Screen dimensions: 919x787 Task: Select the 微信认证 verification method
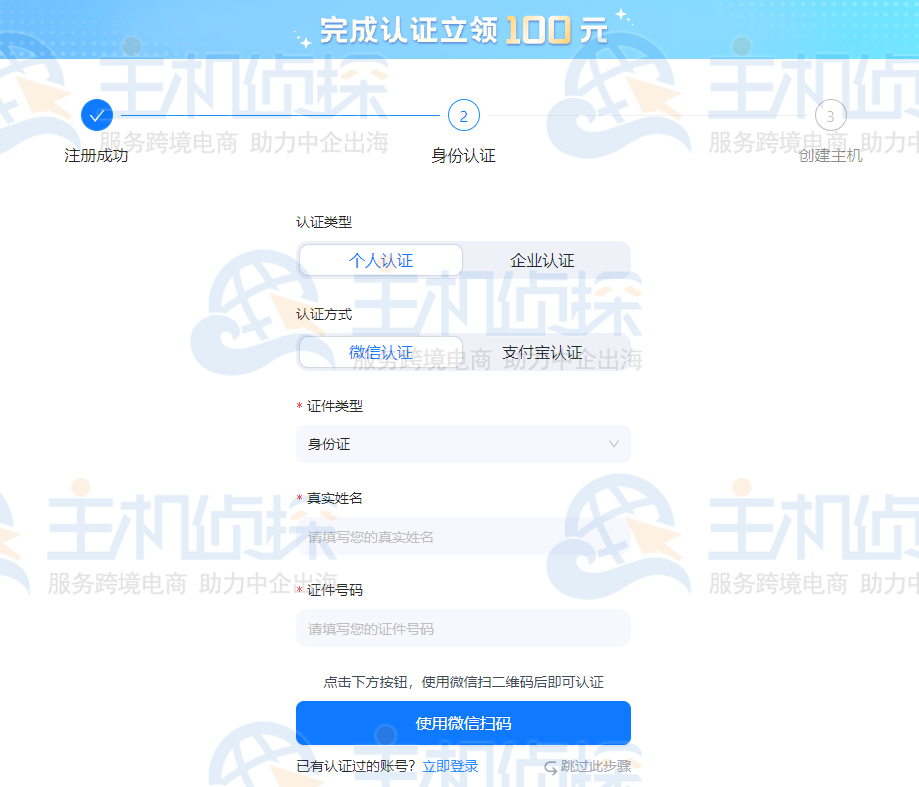point(380,352)
